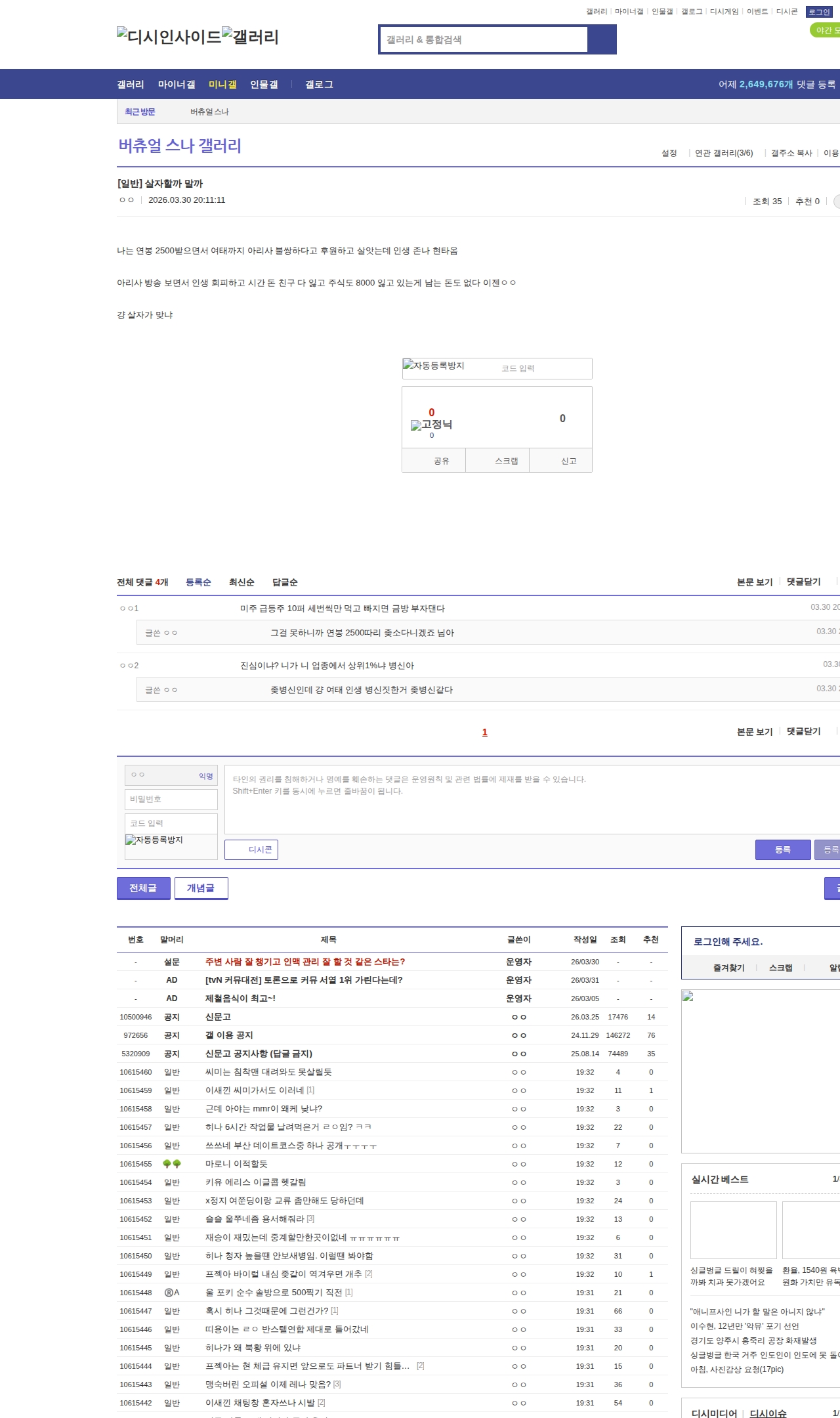Select the 개념글 tab
840x1418 pixels.
[x=201, y=888]
